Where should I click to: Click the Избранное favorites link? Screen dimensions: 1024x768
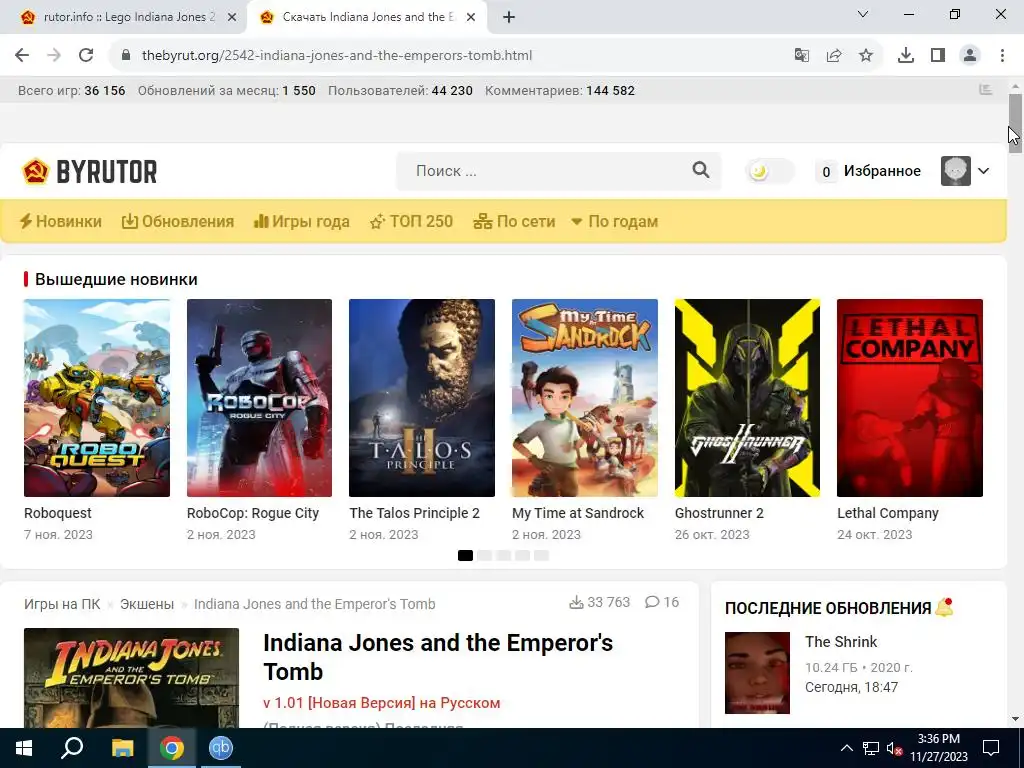click(x=882, y=171)
